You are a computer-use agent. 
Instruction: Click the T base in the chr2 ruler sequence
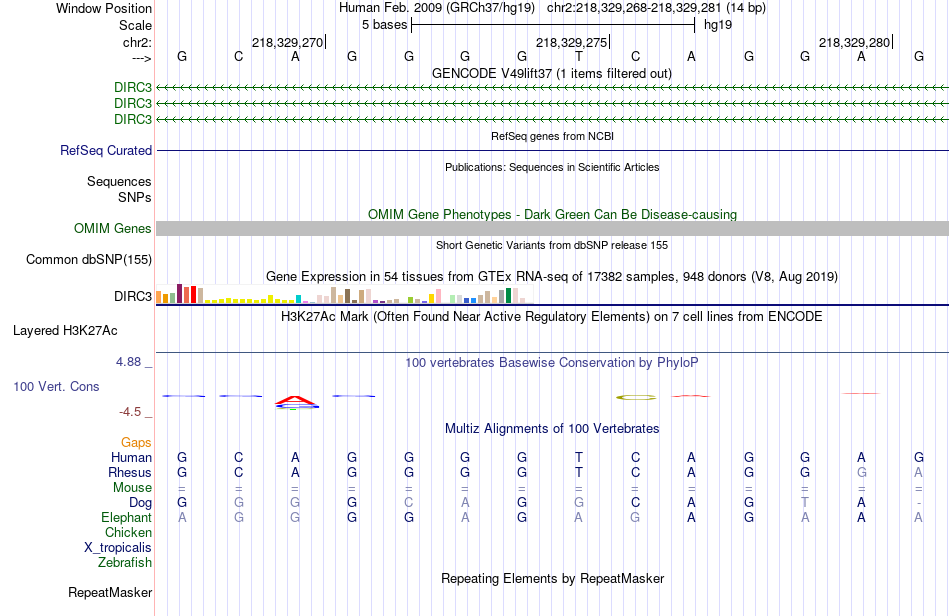[579, 56]
